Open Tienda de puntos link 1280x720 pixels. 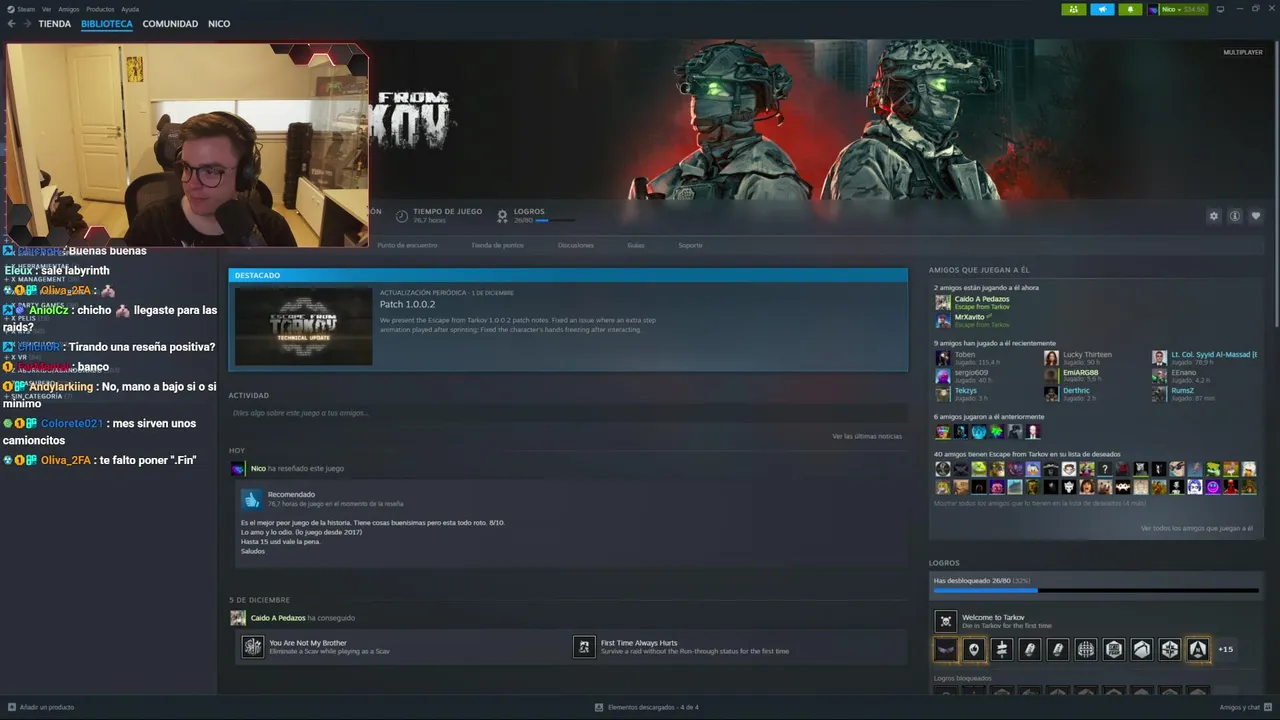(497, 245)
